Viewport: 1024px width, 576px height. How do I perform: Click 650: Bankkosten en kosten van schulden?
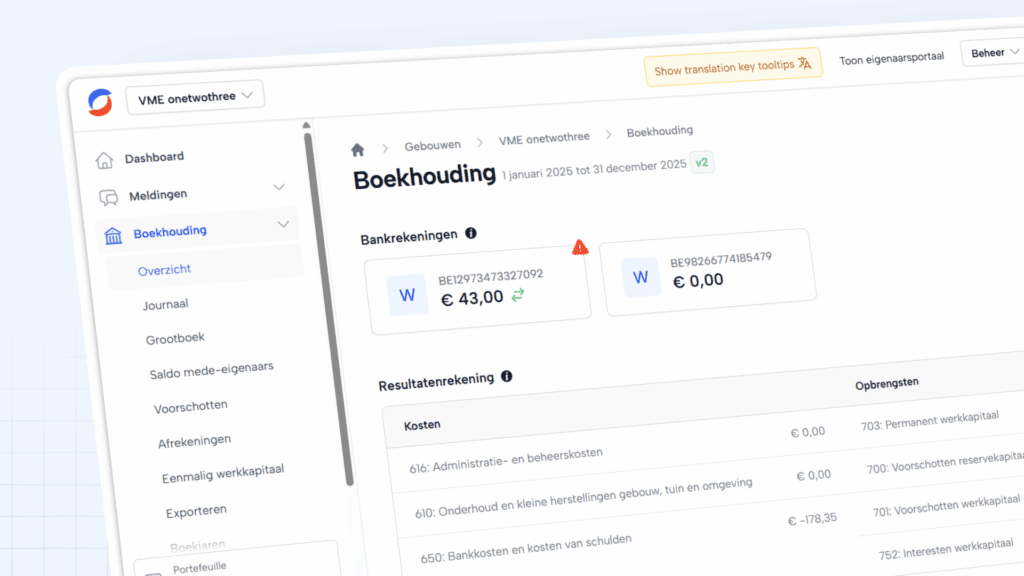pyautogui.click(x=526, y=549)
